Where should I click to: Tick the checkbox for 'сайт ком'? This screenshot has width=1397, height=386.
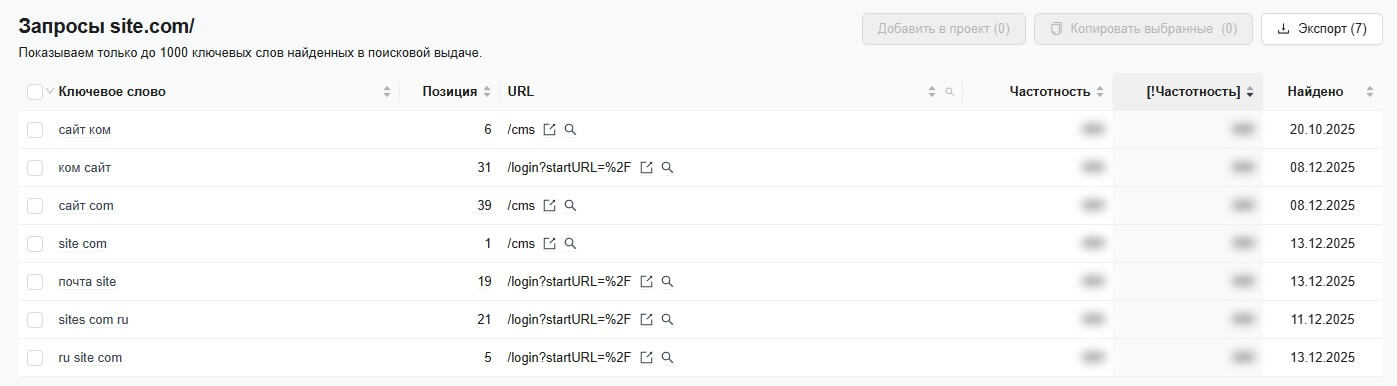coord(35,130)
